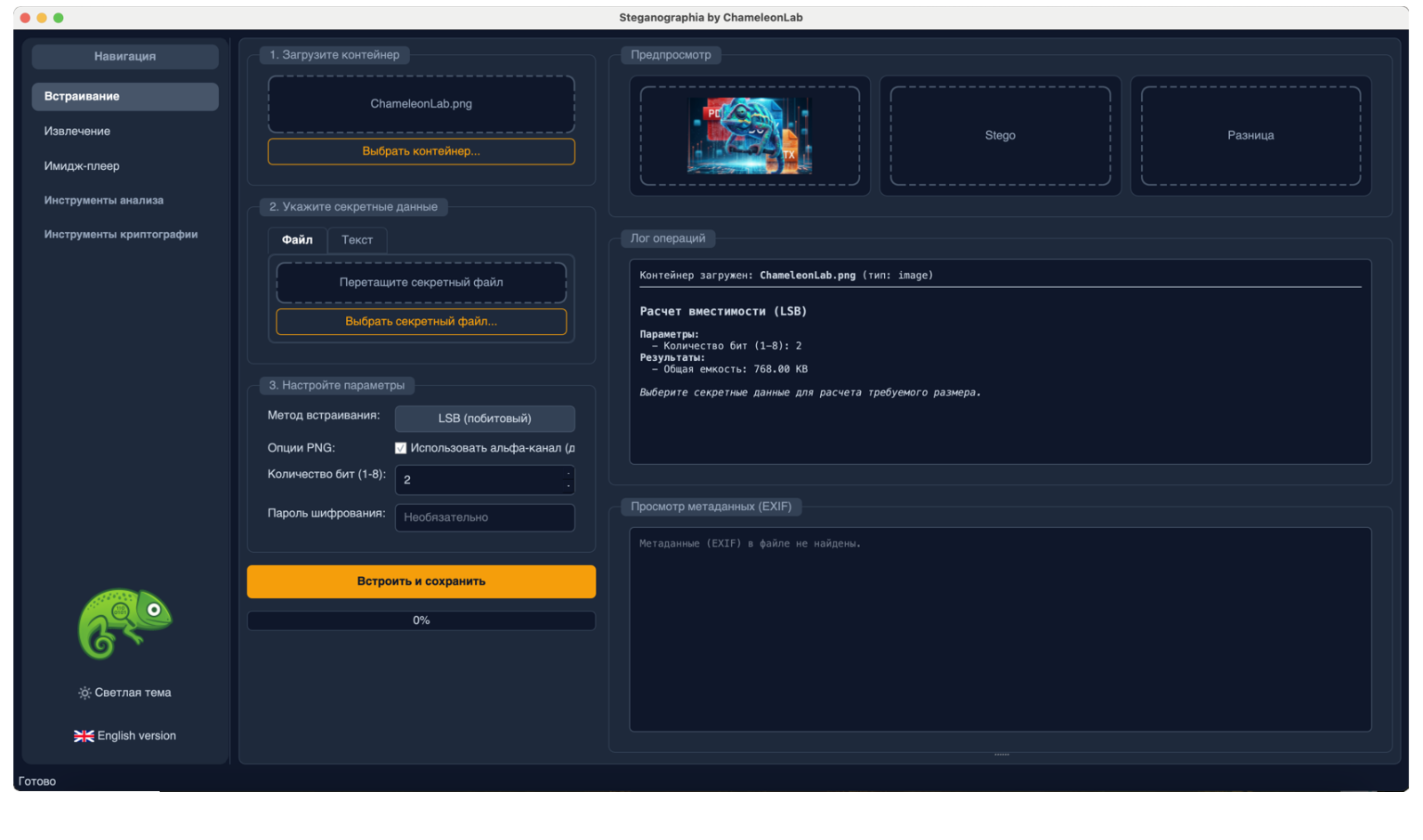Click the 0% progress bar

421,620
